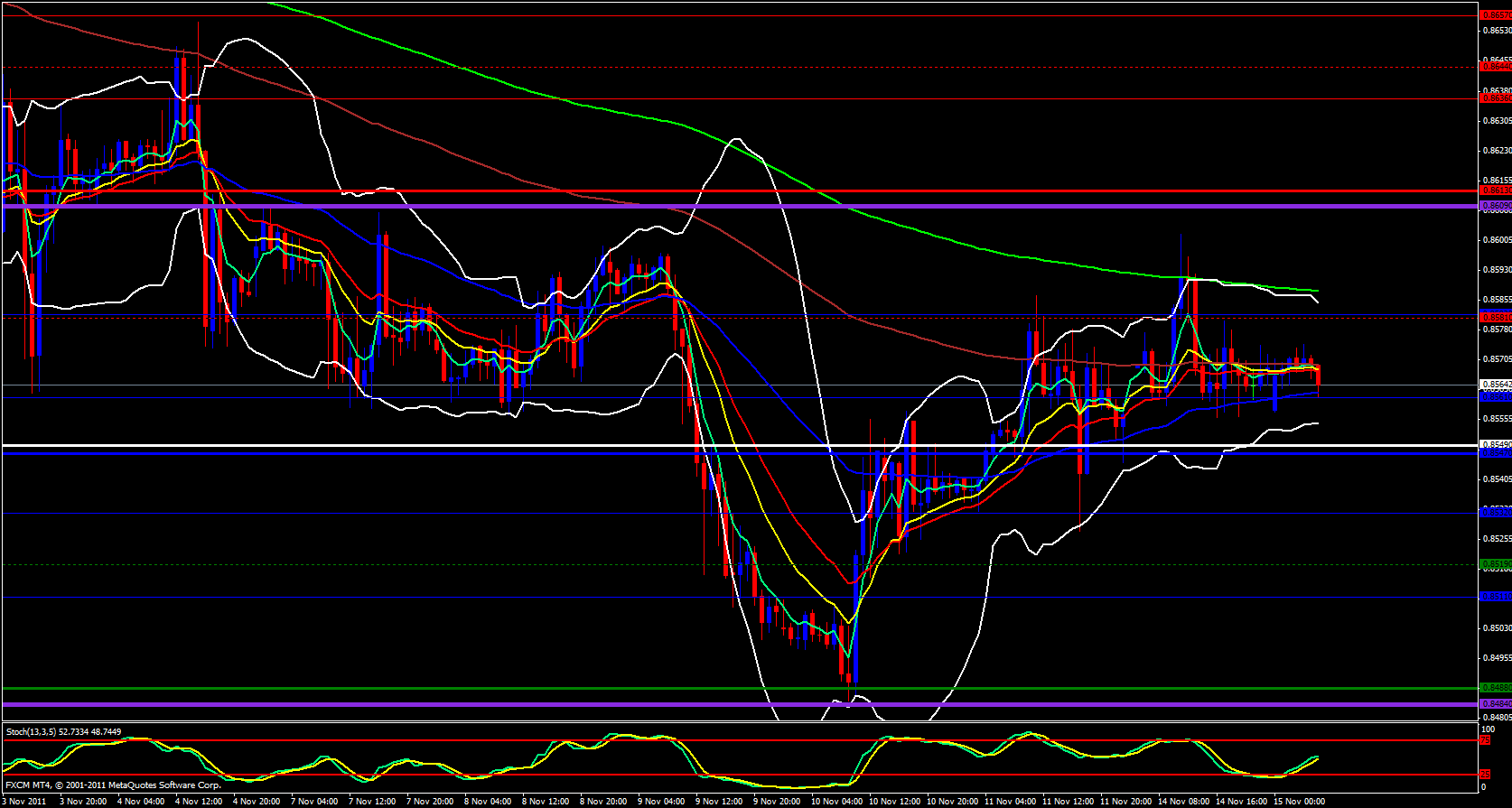
Task: Click the green 0.8488 price label
Action: pos(1495,688)
